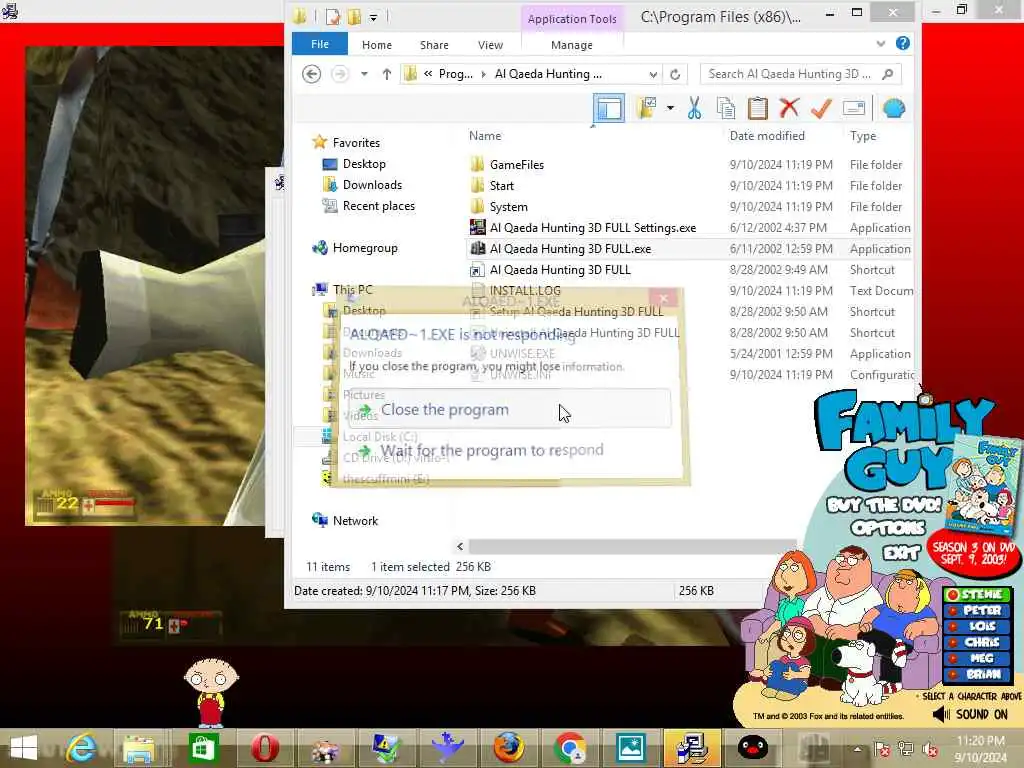Click the Prog... breadcrumb in address bar
1024x768 pixels.
(x=456, y=74)
